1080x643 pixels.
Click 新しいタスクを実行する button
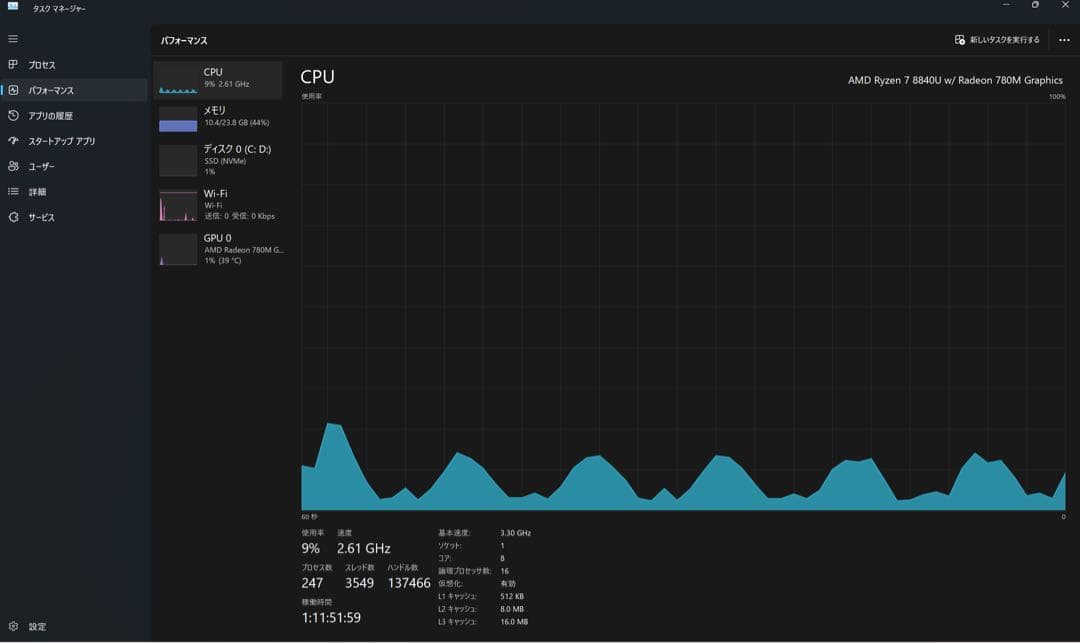click(997, 40)
